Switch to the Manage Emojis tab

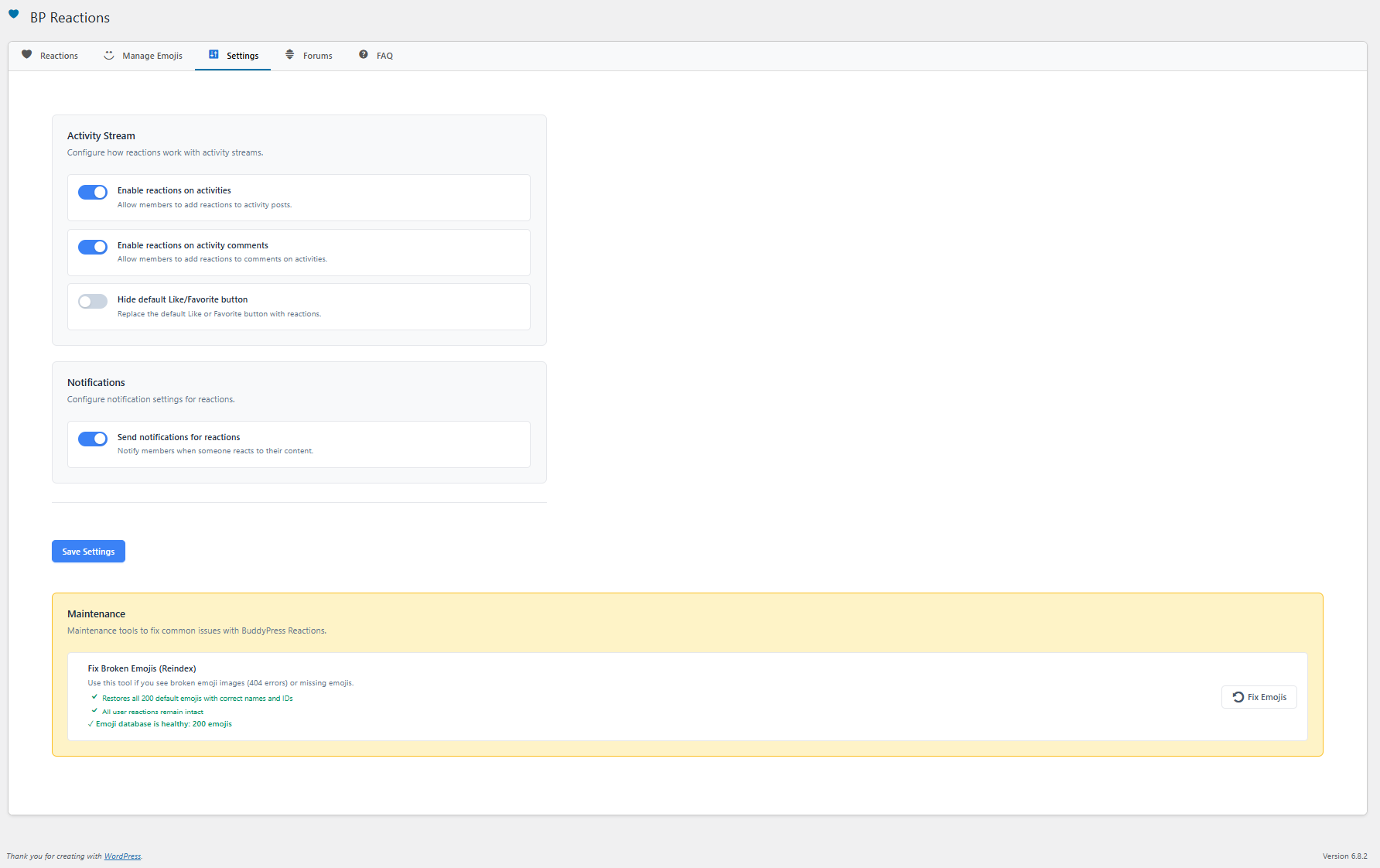(144, 56)
